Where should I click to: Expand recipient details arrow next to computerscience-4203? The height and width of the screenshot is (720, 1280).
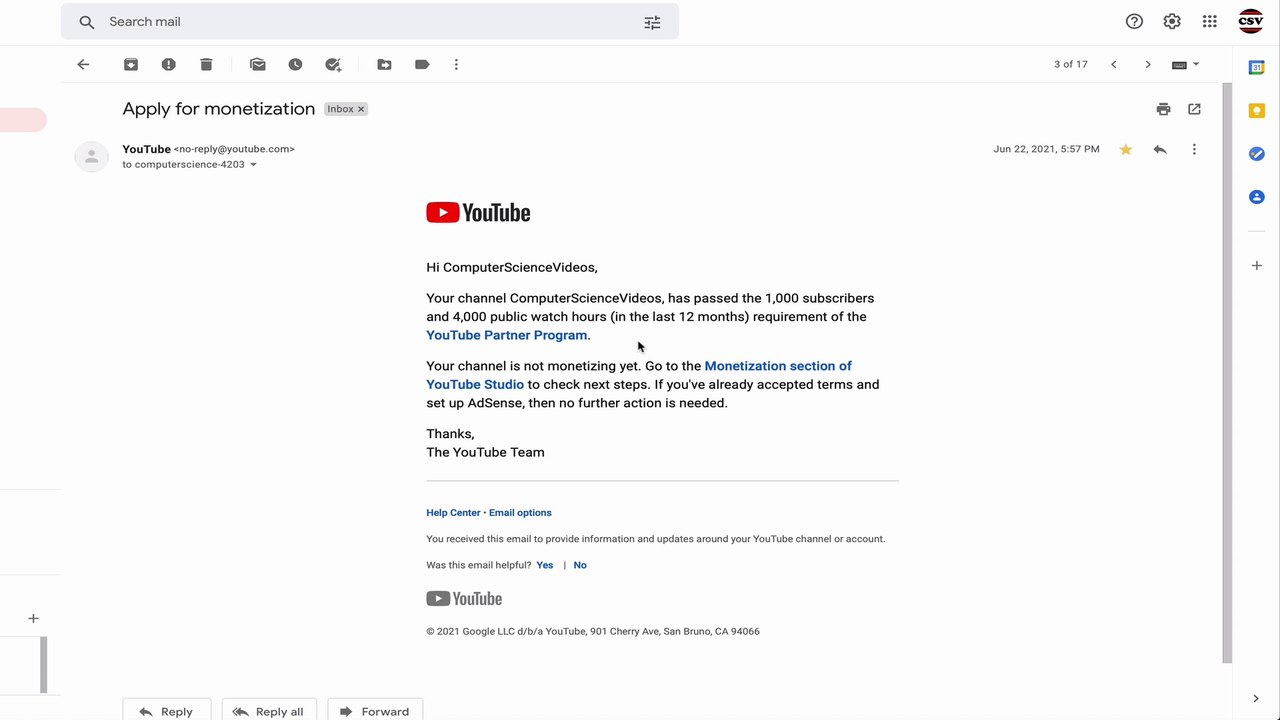click(x=253, y=165)
